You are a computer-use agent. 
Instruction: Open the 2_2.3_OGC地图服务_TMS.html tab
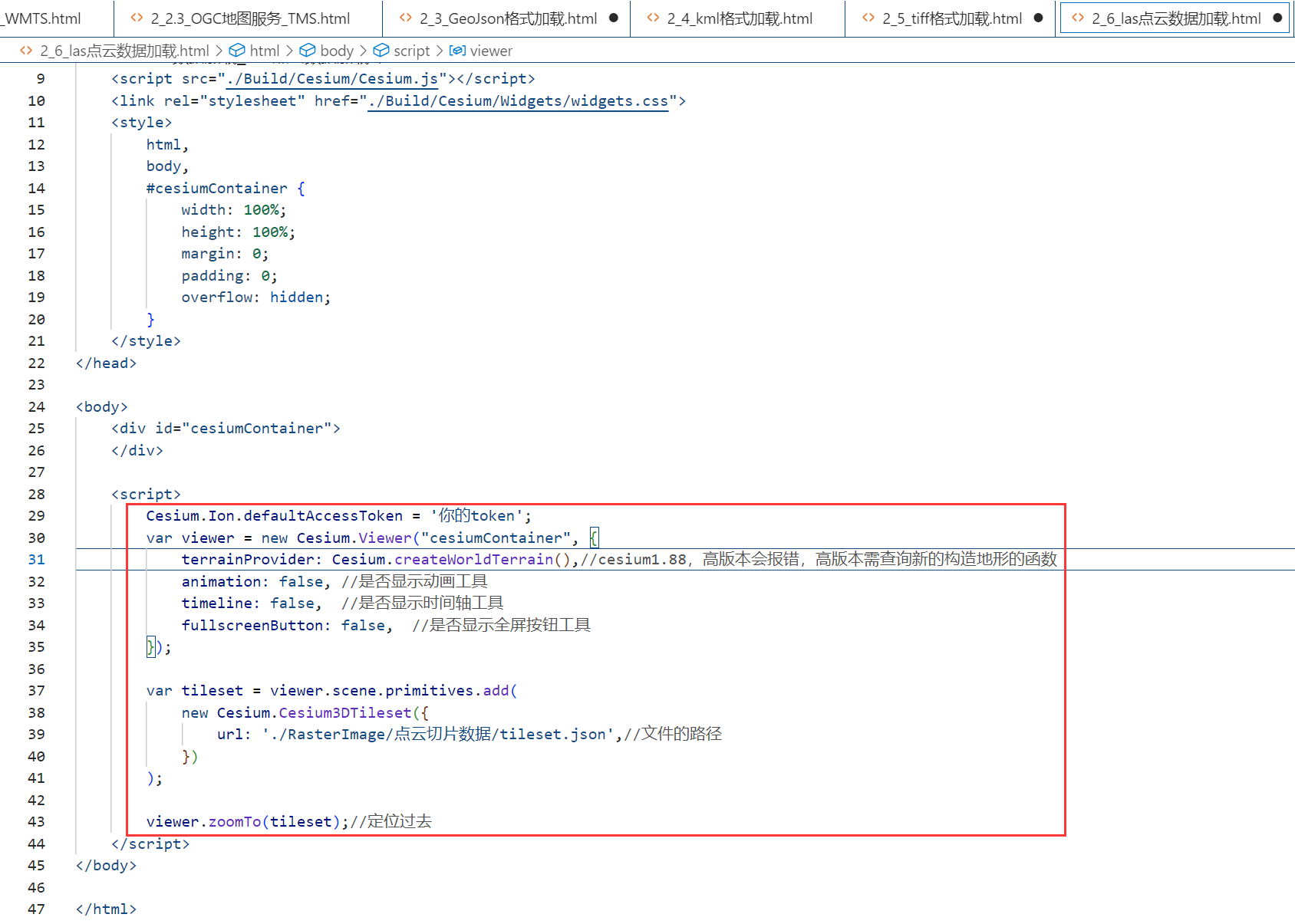[249, 18]
